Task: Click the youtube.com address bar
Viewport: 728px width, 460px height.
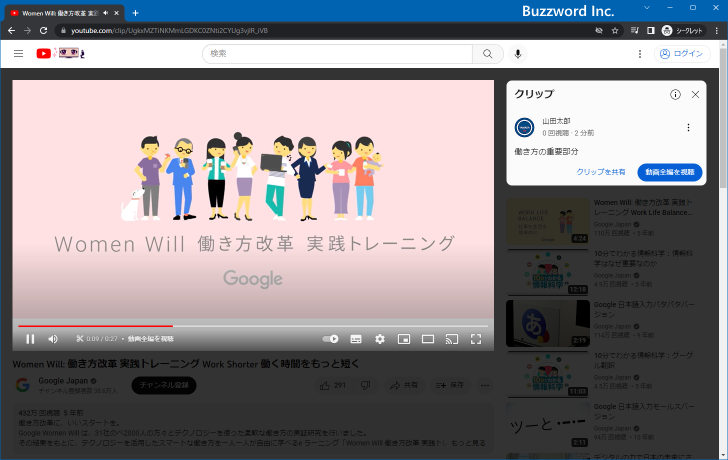Action: (x=325, y=31)
